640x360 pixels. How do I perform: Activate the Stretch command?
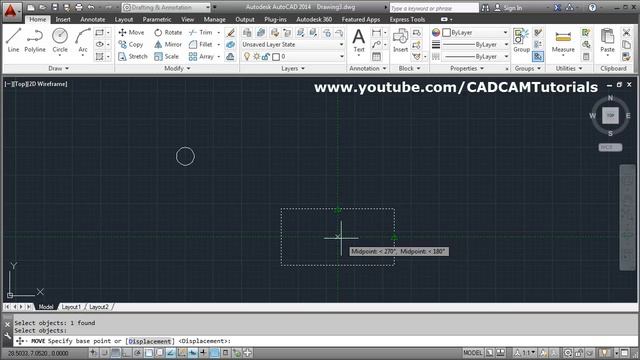click(133, 56)
